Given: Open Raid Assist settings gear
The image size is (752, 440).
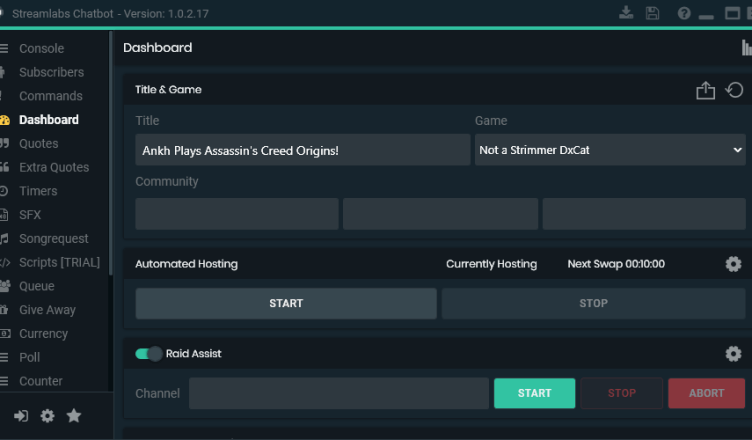Looking at the screenshot, I should pyautogui.click(x=733, y=354).
